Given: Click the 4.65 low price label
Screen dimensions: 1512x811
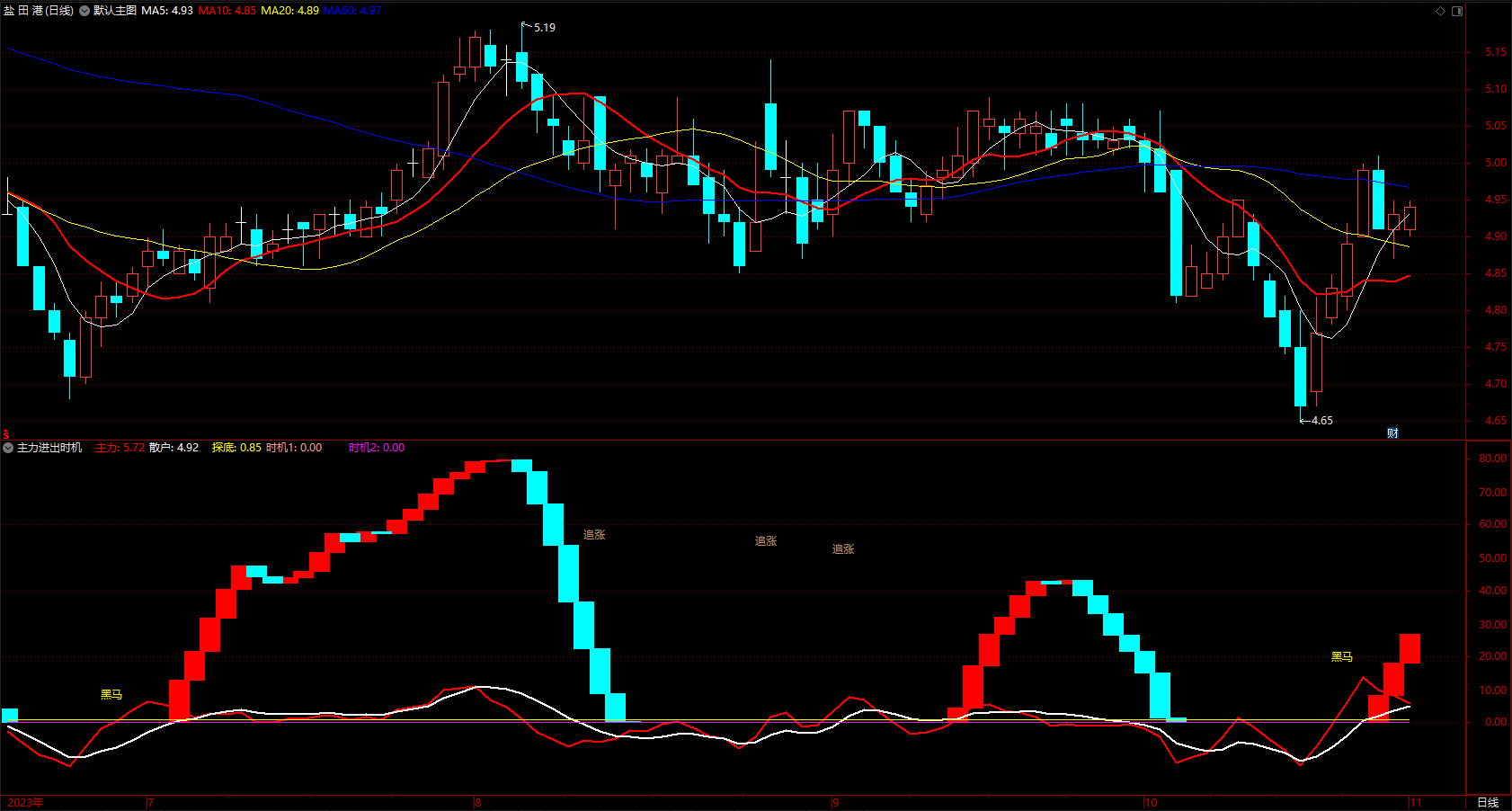Looking at the screenshot, I should click(x=1322, y=421).
